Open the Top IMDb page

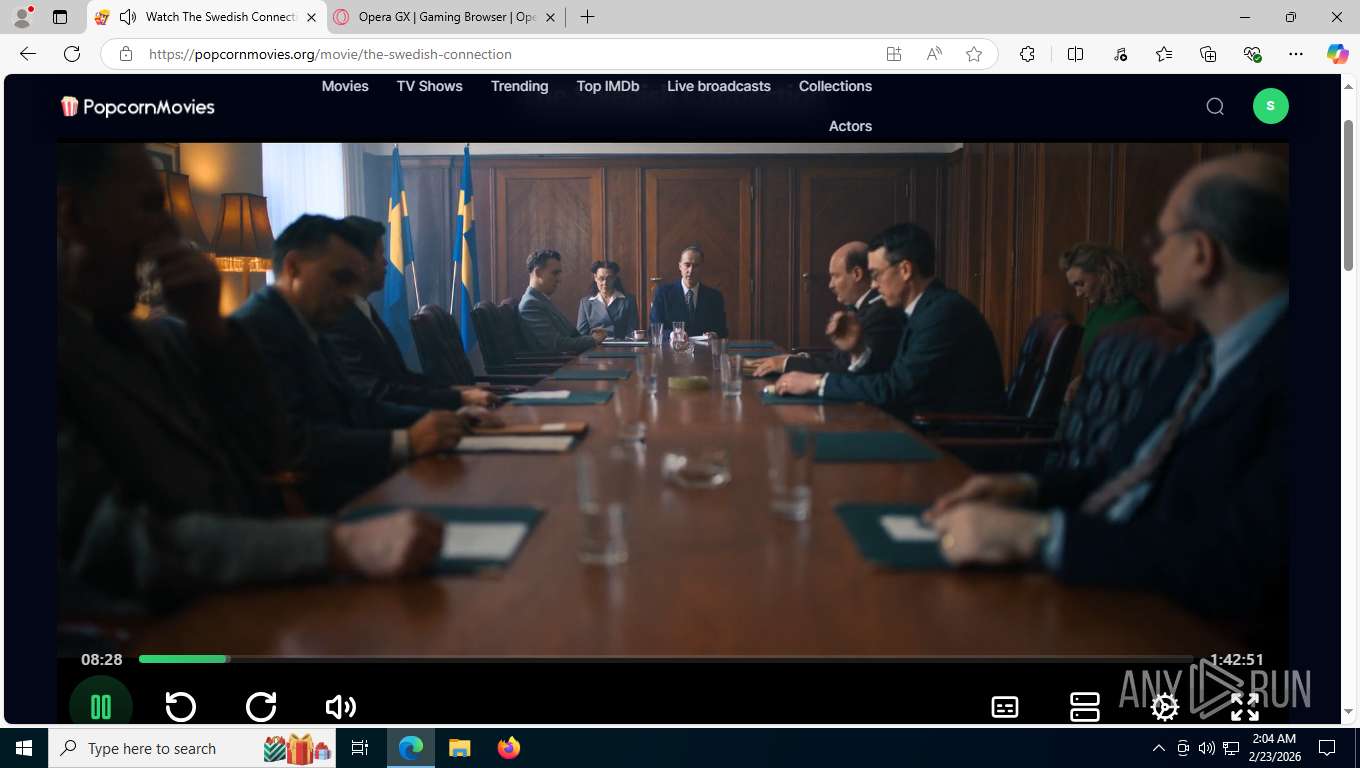(x=608, y=86)
